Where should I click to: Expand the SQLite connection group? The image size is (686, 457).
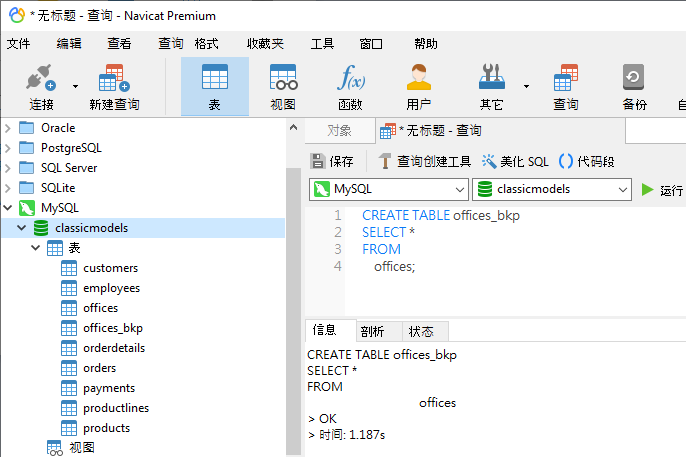[7, 188]
